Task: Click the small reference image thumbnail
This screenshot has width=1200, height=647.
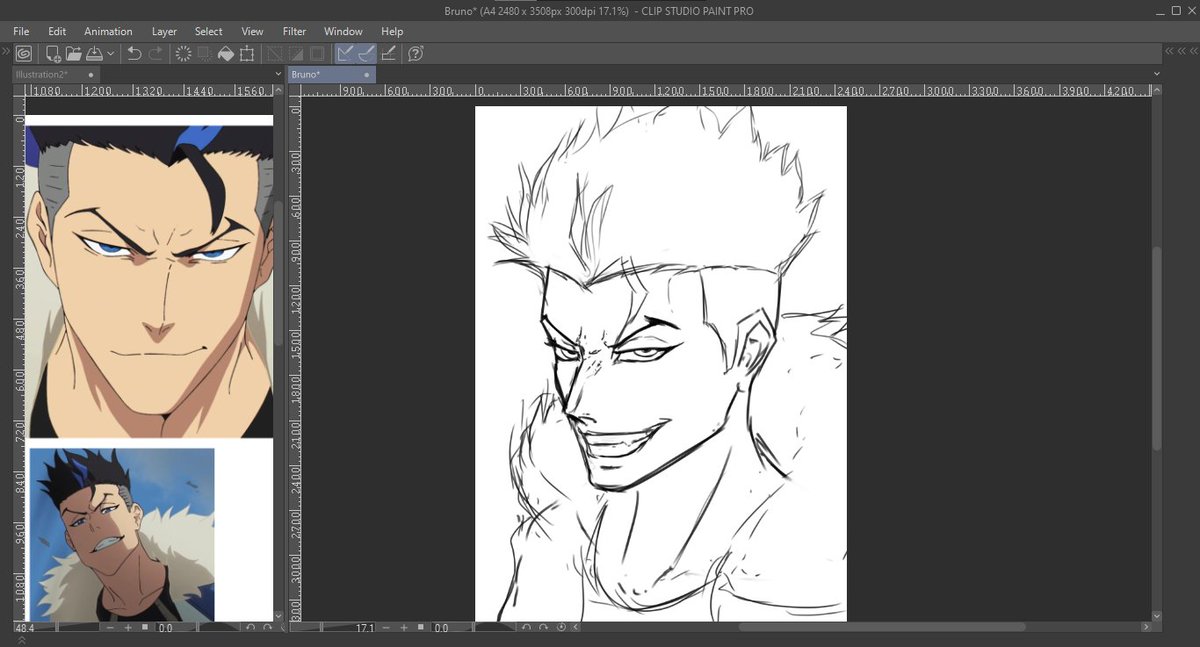Action: point(122,534)
